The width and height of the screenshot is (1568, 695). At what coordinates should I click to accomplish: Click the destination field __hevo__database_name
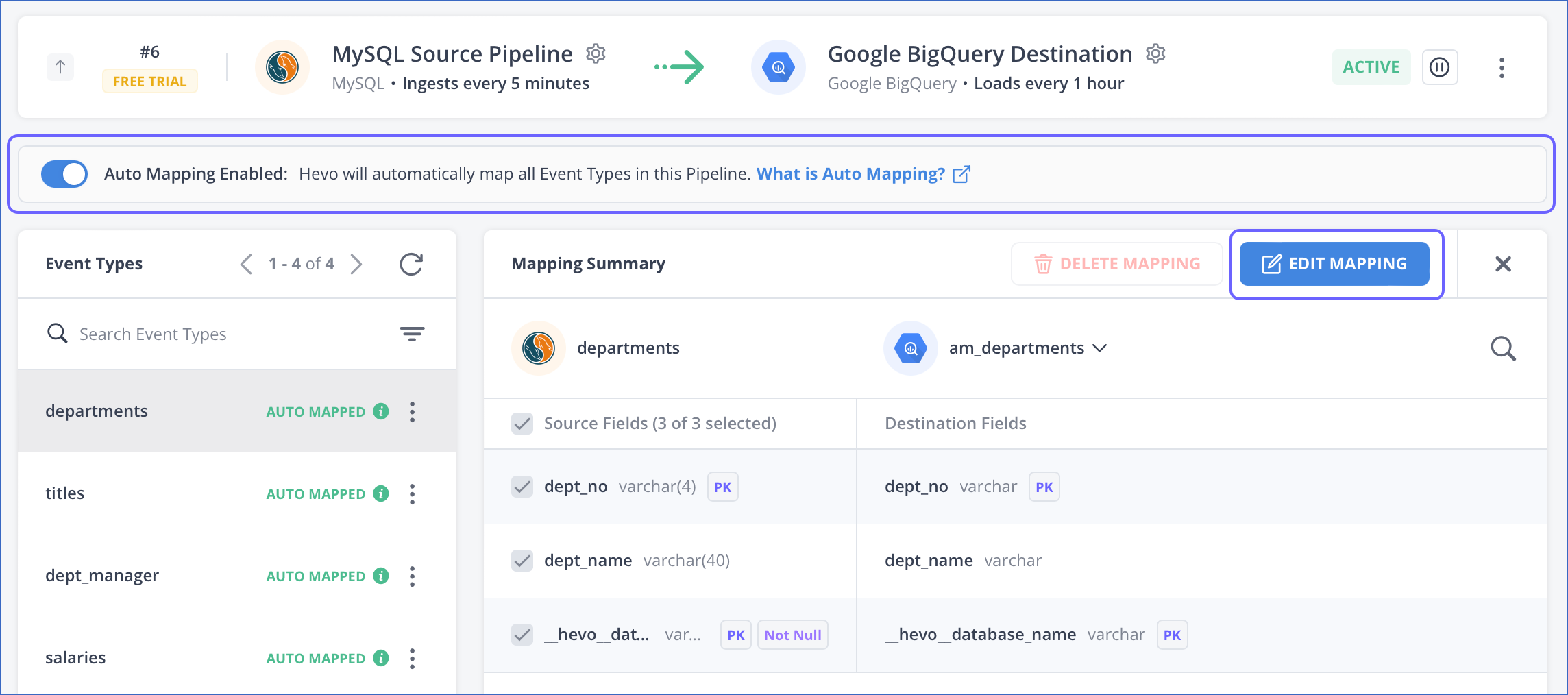(x=980, y=635)
